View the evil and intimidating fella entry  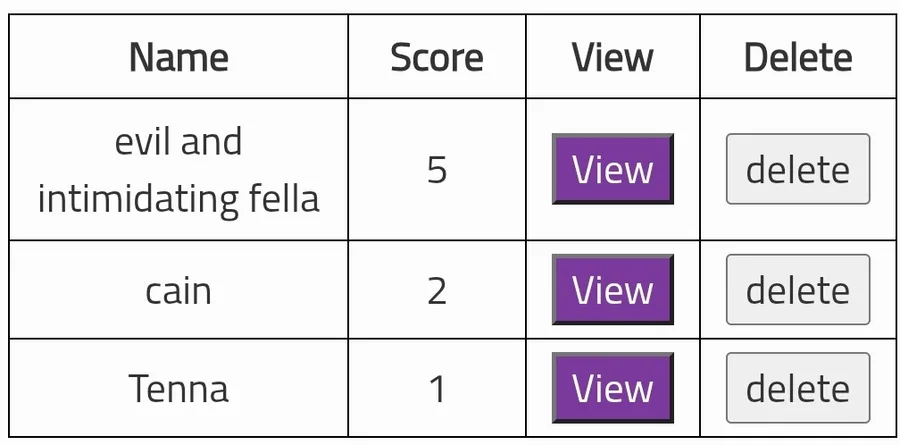[612, 169]
